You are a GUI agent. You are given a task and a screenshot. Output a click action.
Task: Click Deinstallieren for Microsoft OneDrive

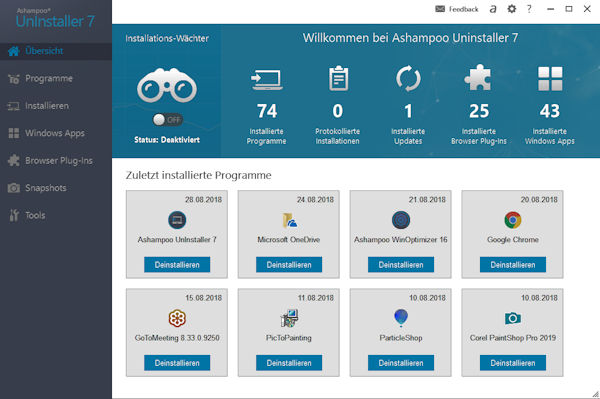click(289, 264)
